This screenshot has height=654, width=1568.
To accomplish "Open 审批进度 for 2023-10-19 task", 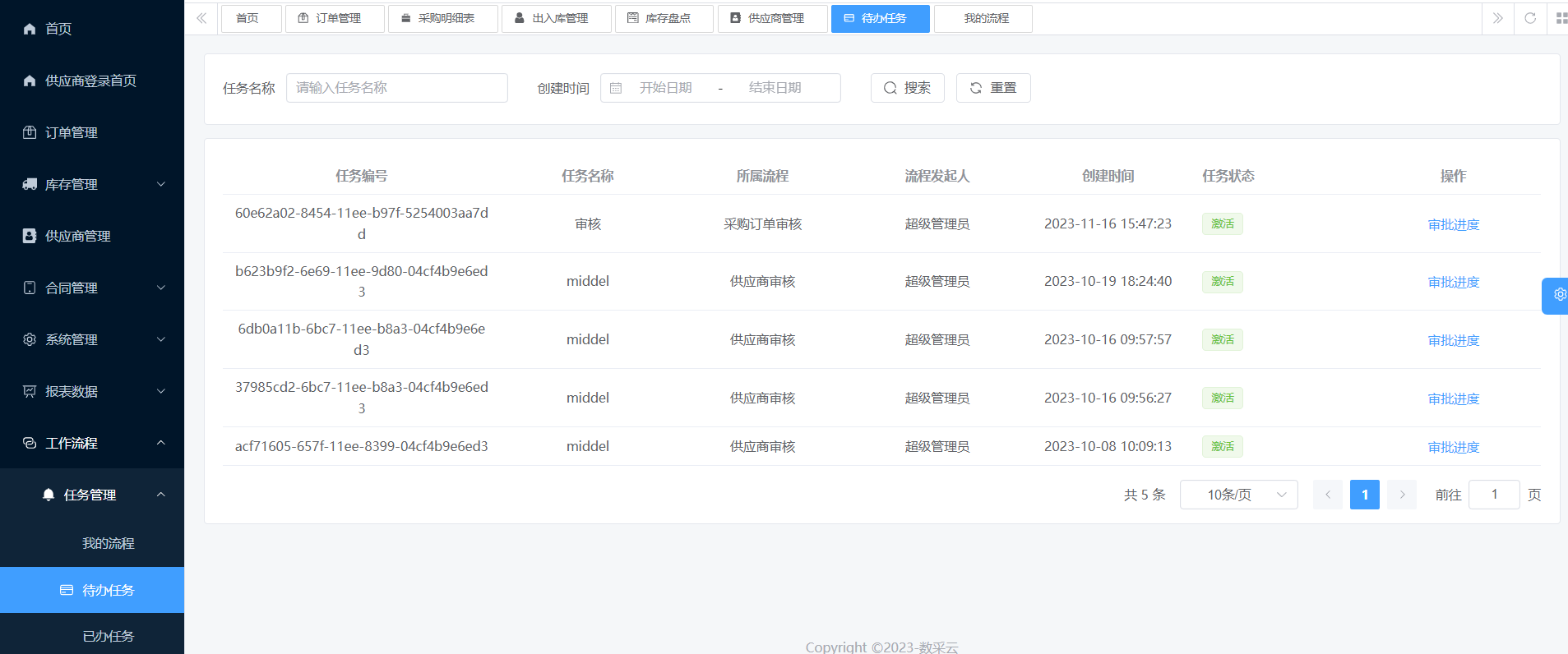I will click(x=1453, y=282).
